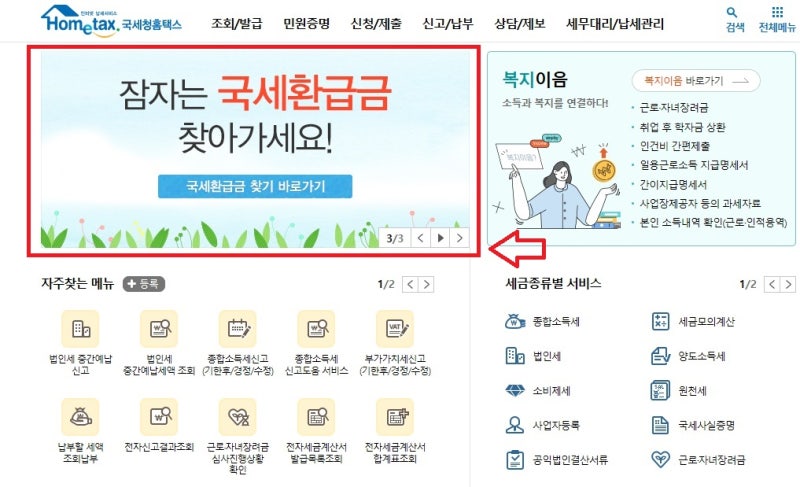Click the 법인세 중간예납 신고 icon

80,329
